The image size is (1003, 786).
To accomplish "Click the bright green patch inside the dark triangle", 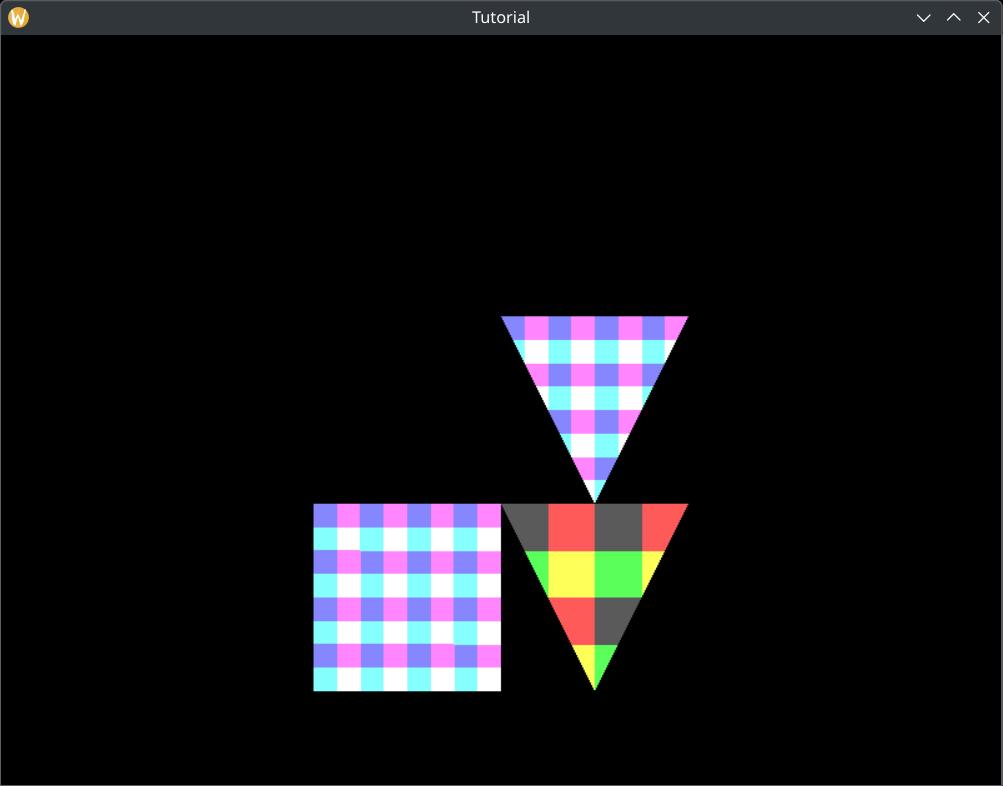I will [618, 574].
